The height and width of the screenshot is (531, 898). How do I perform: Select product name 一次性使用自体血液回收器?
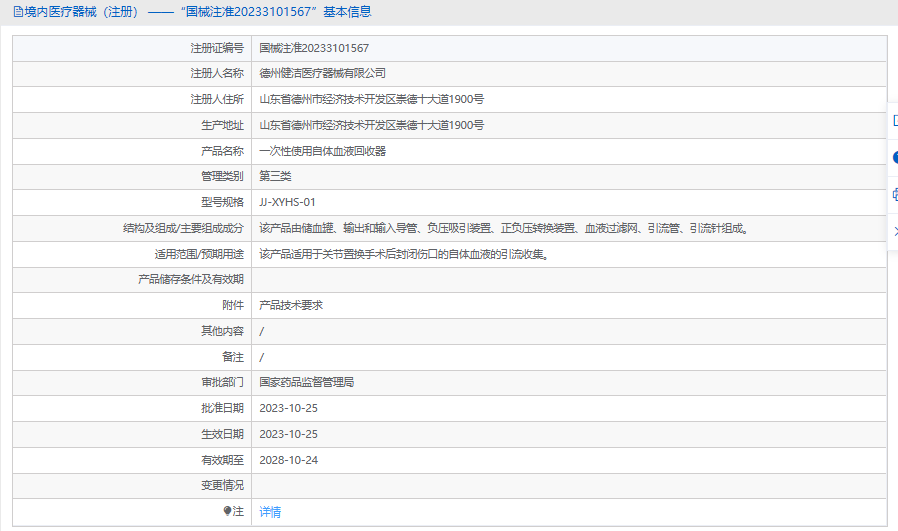pos(322,151)
